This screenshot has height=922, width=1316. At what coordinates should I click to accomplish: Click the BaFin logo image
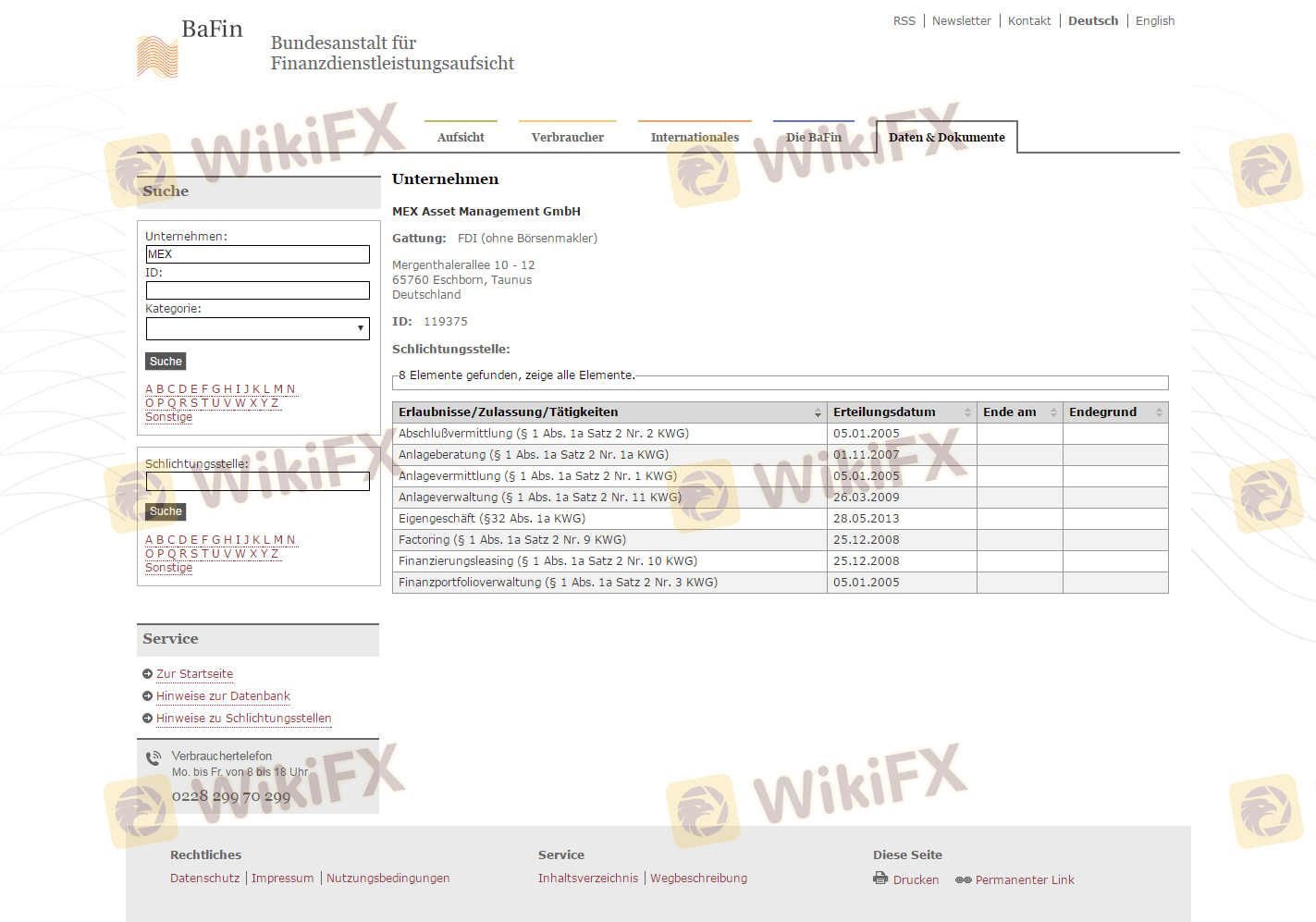click(x=157, y=56)
